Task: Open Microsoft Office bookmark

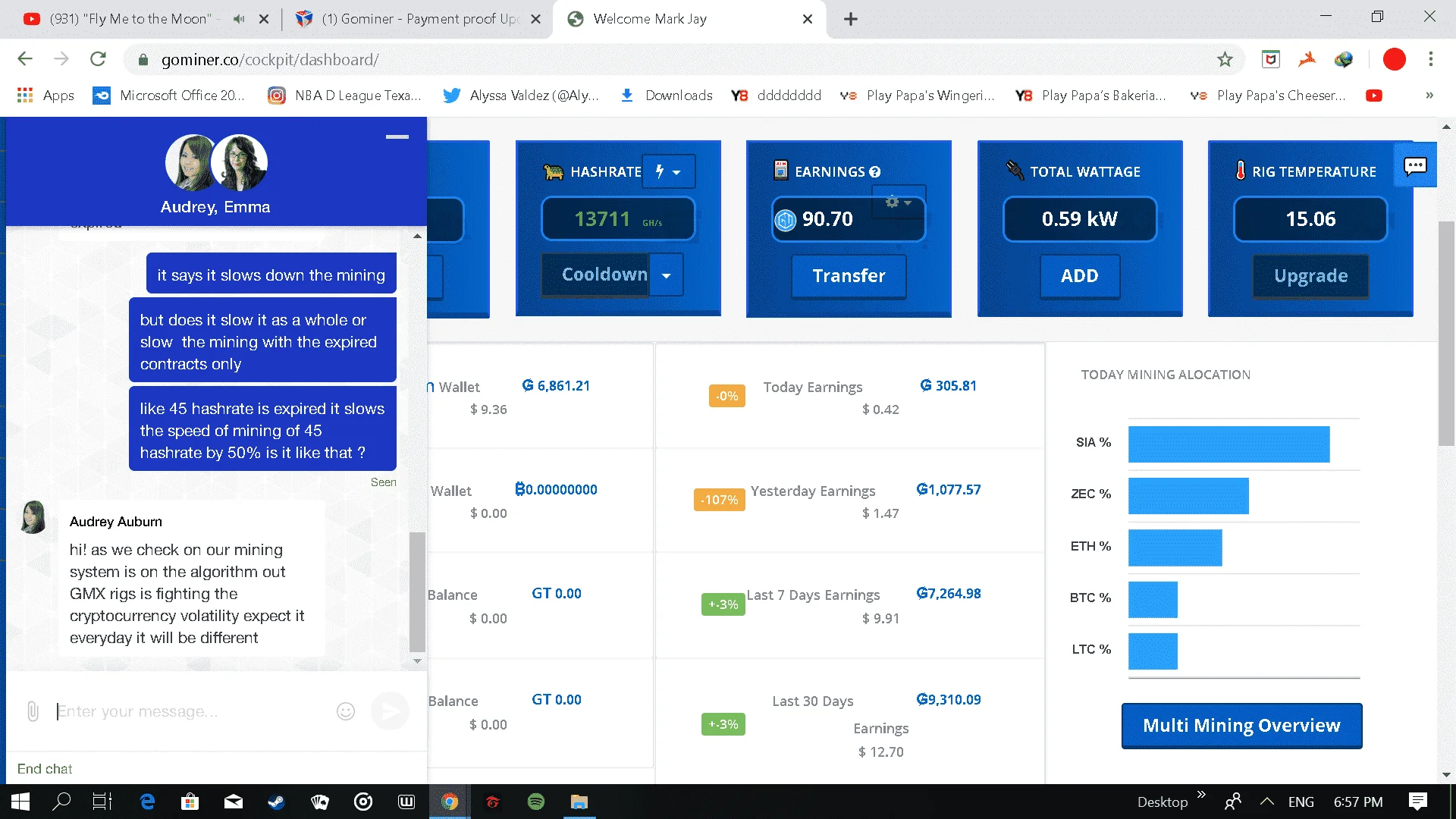Action: [169, 96]
